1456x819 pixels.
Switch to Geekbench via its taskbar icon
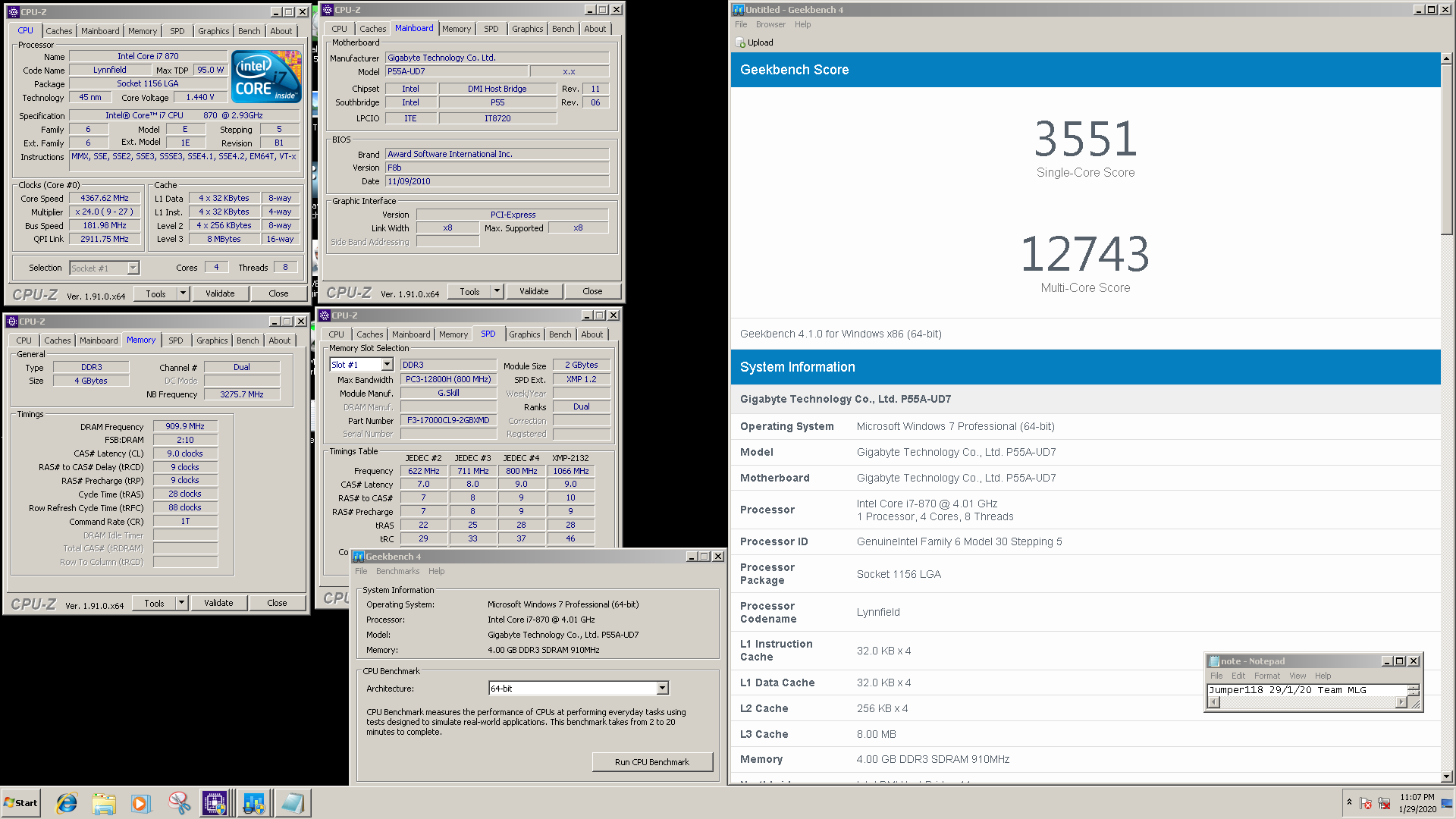coord(253,803)
